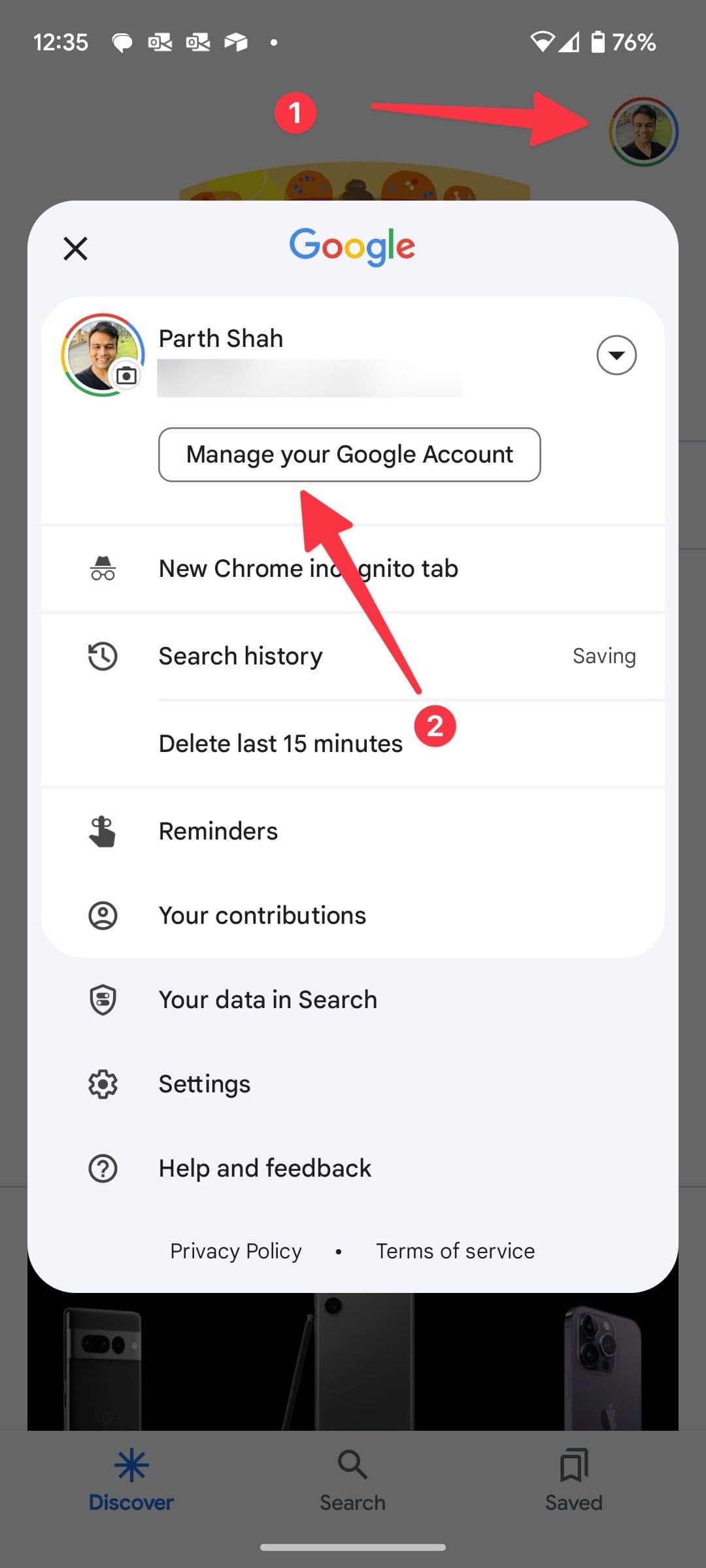
Task: Tap the Reminders hand icon
Action: coord(103,830)
